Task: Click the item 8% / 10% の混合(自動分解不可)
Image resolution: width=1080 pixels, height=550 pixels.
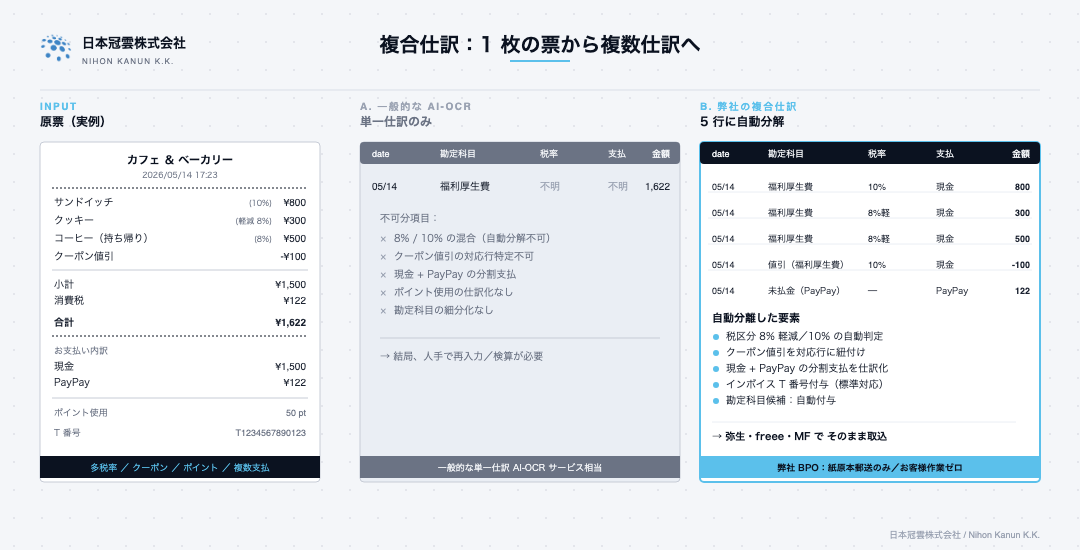Action: pos(472,238)
